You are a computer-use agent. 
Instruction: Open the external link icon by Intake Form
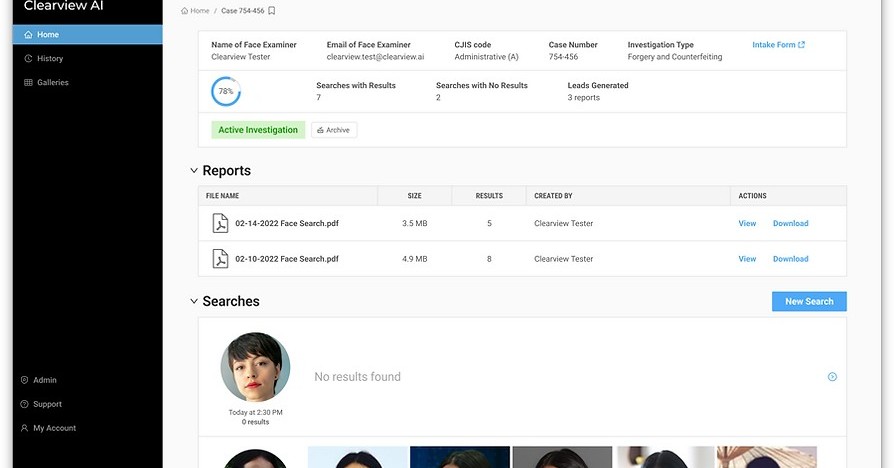click(x=802, y=45)
